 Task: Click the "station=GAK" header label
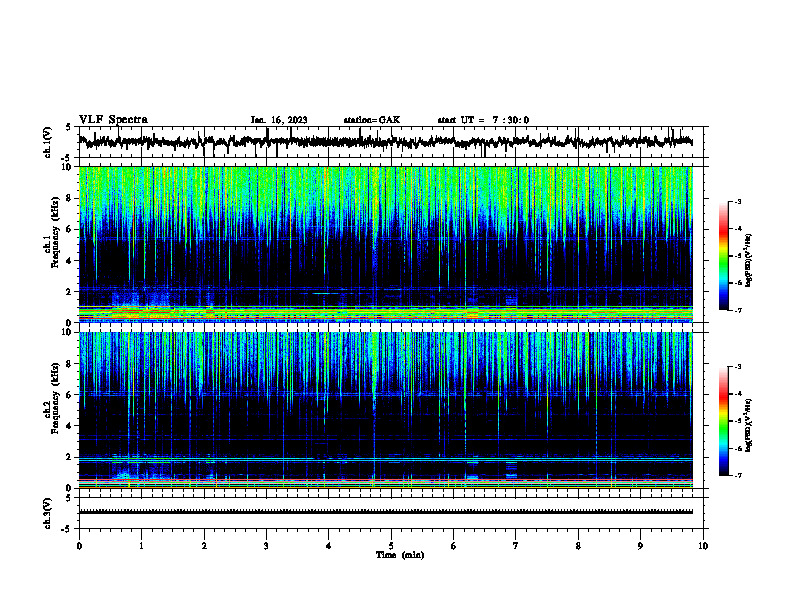click(372, 120)
